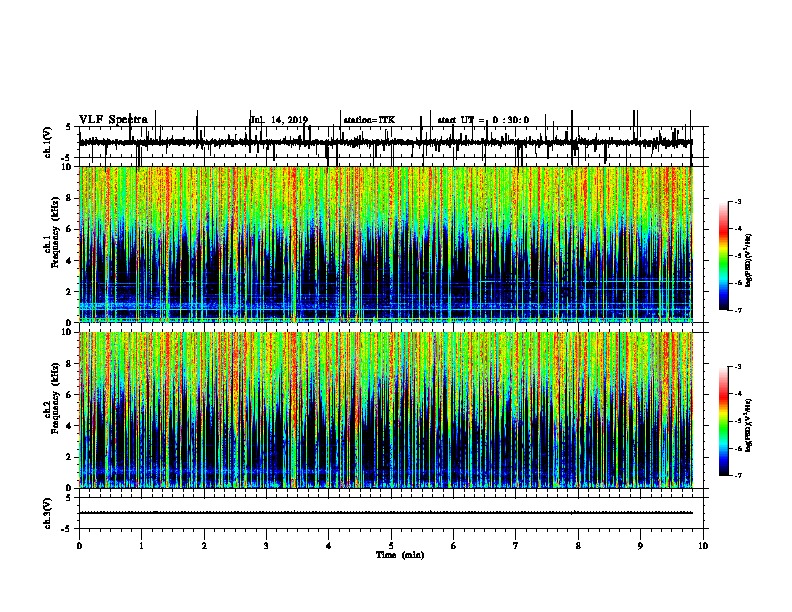
Task: Click the "4" tick on time axis
Action: tap(328, 546)
